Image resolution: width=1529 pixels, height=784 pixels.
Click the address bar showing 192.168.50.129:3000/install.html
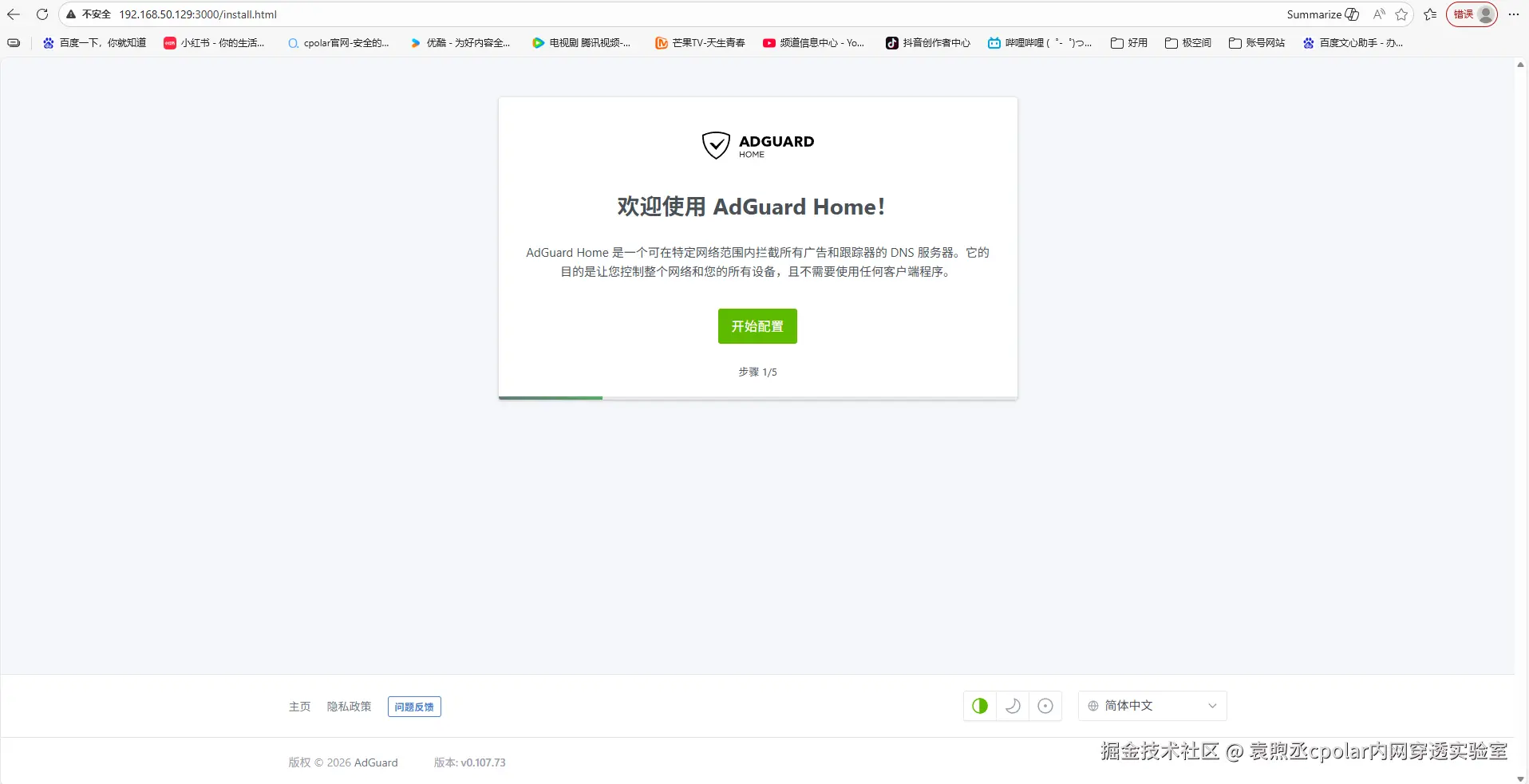pos(198,14)
